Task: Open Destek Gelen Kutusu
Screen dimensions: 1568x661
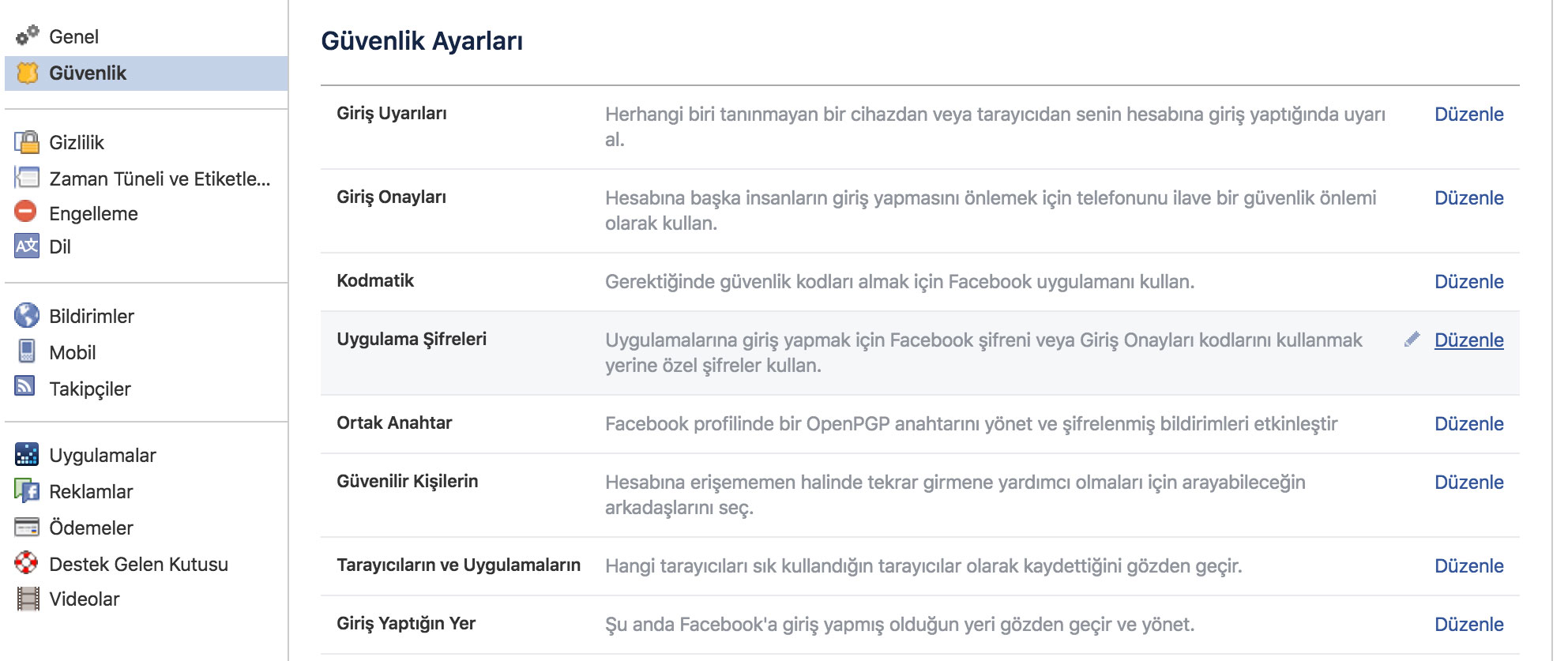Action: tap(138, 564)
